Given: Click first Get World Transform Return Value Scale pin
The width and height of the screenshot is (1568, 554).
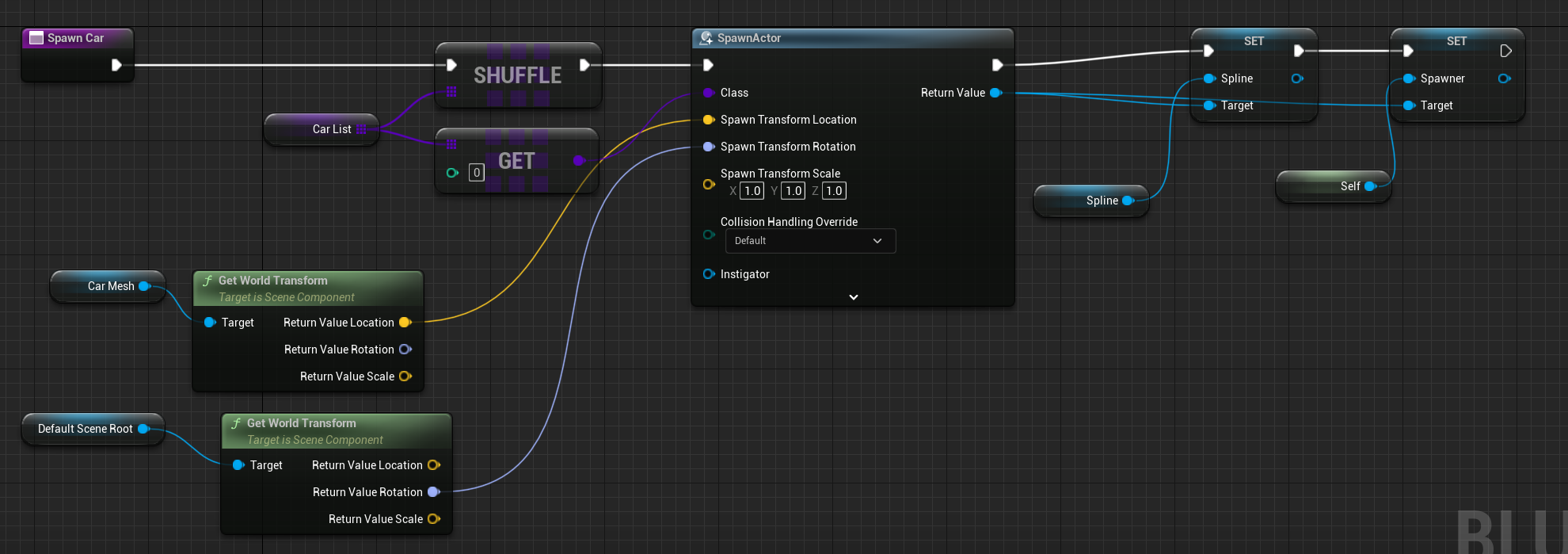Looking at the screenshot, I should click(405, 376).
